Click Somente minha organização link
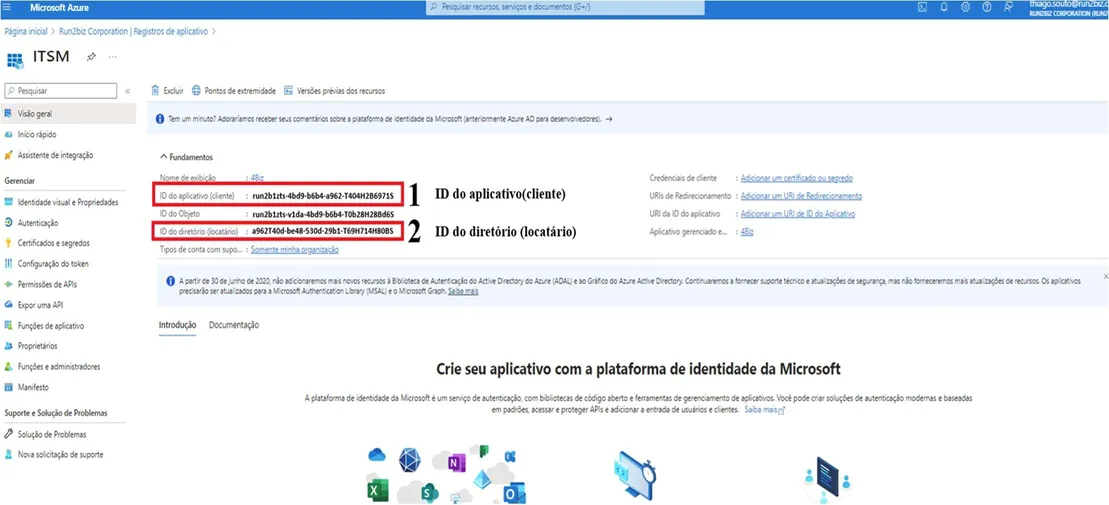The height and width of the screenshot is (505, 1109). [x=295, y=250]
